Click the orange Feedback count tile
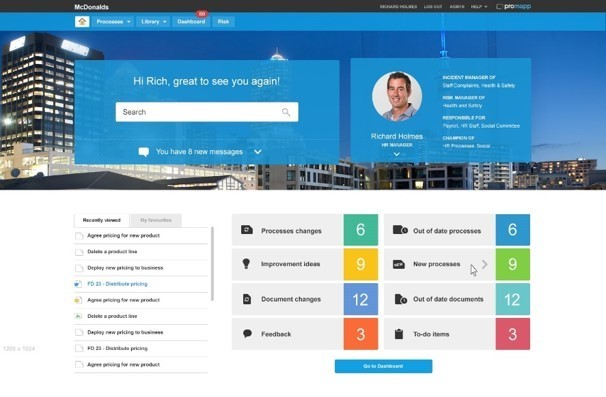 [x=361, y=334]
